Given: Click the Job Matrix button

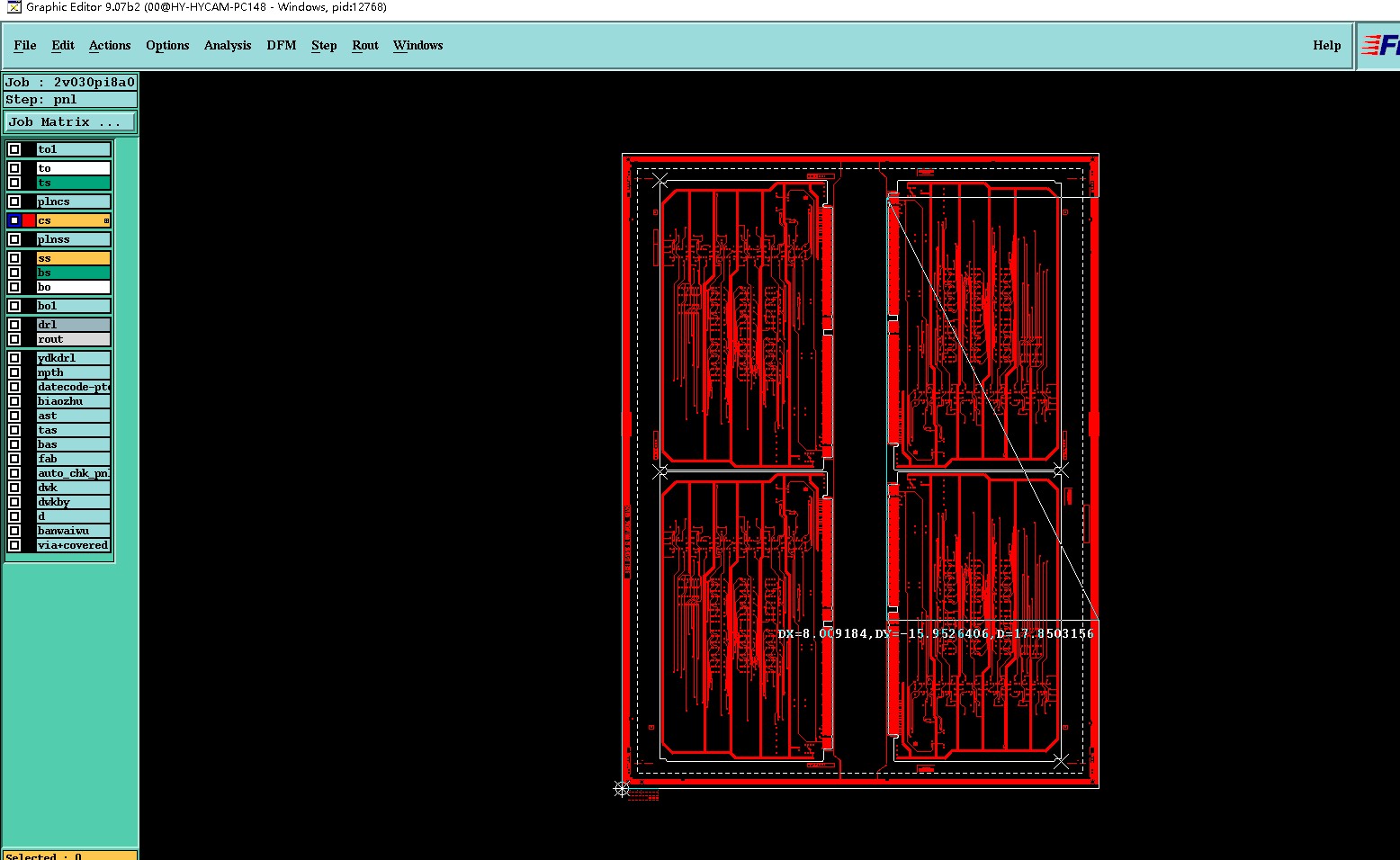Looking at the screenshot, I should click(x=71, y=121).
